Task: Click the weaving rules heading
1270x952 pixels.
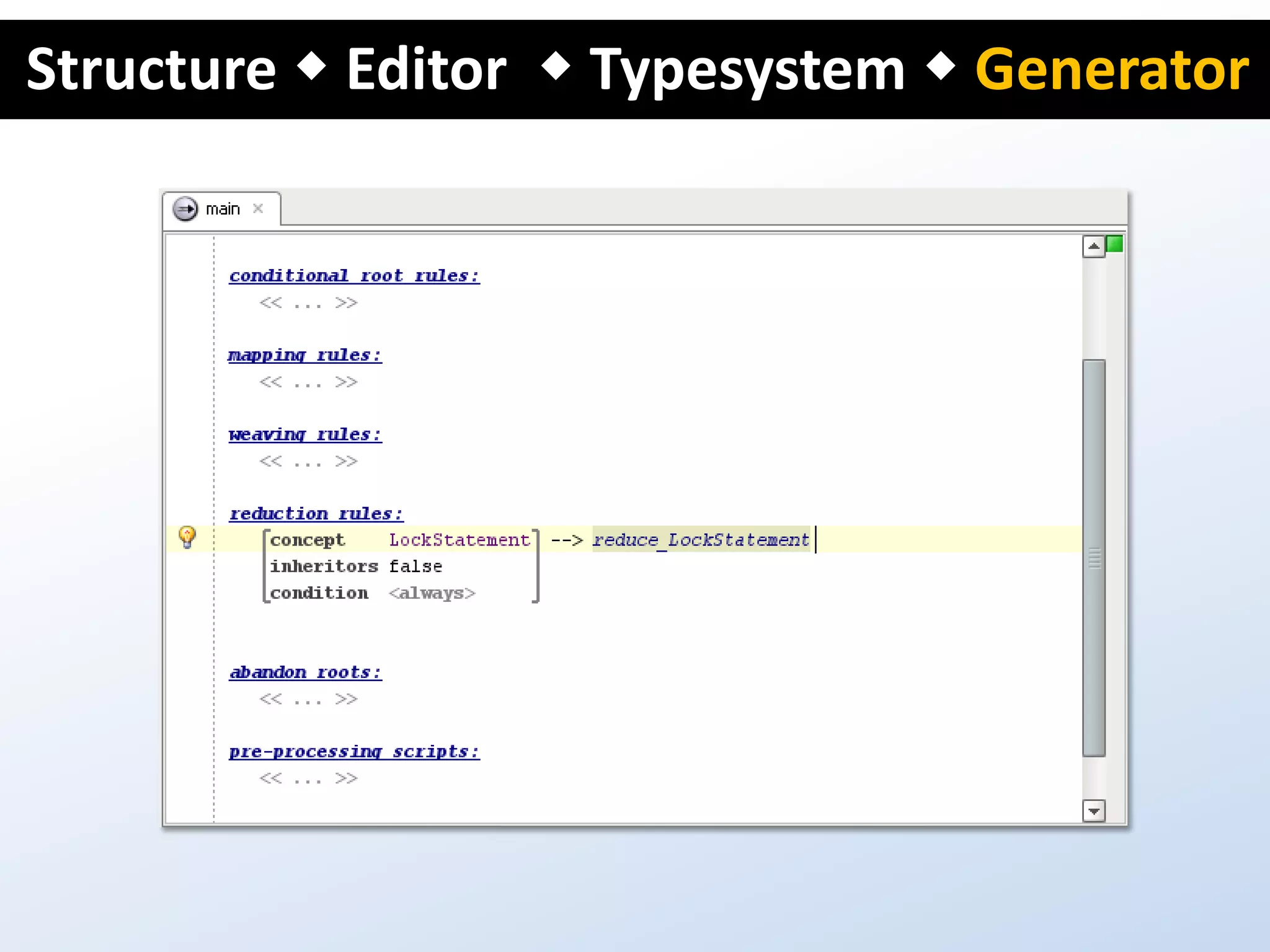Action: coord(305,434)
